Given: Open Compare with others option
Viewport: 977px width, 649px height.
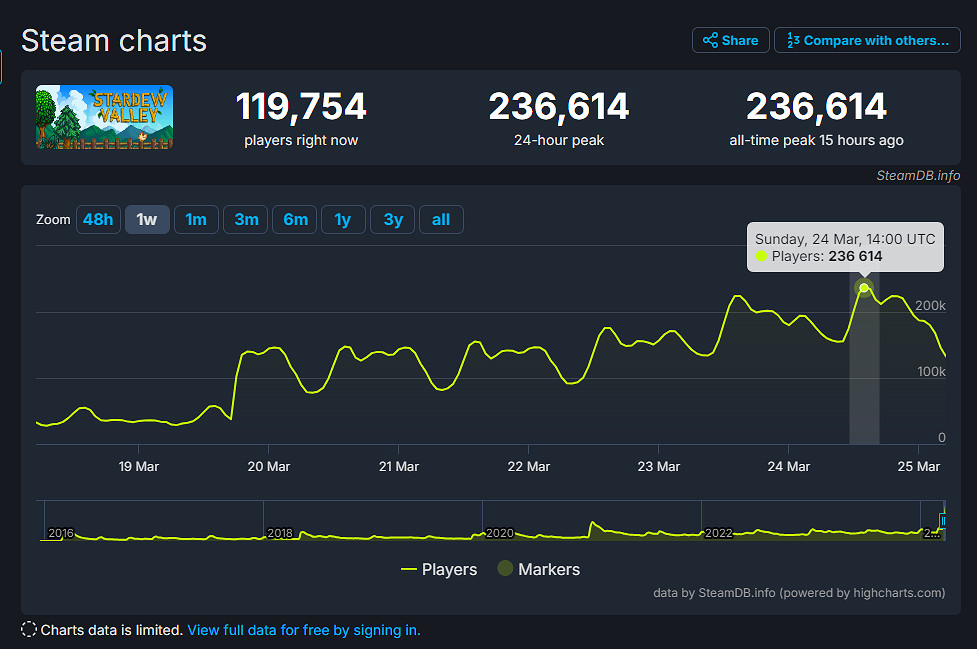Looking at the screenshot, I should point(867,40).
